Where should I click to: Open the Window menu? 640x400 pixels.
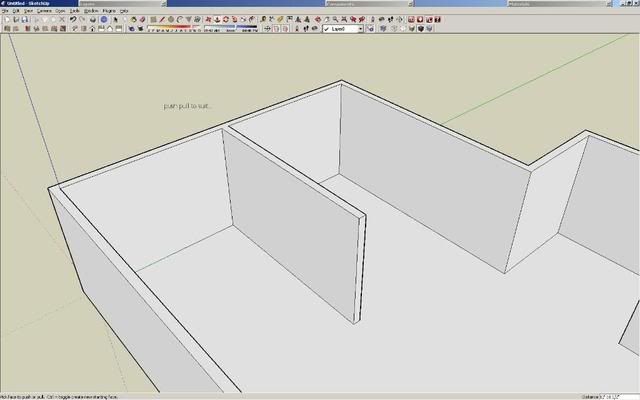point(91,11)
